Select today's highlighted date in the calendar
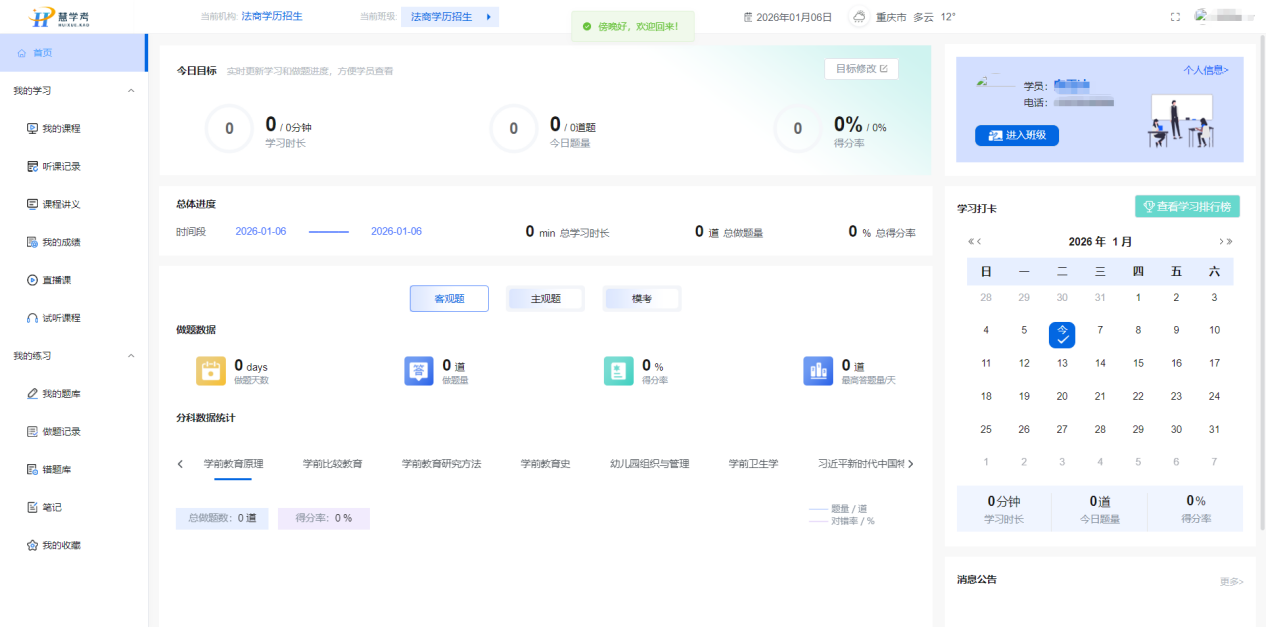 [1061, 335]
